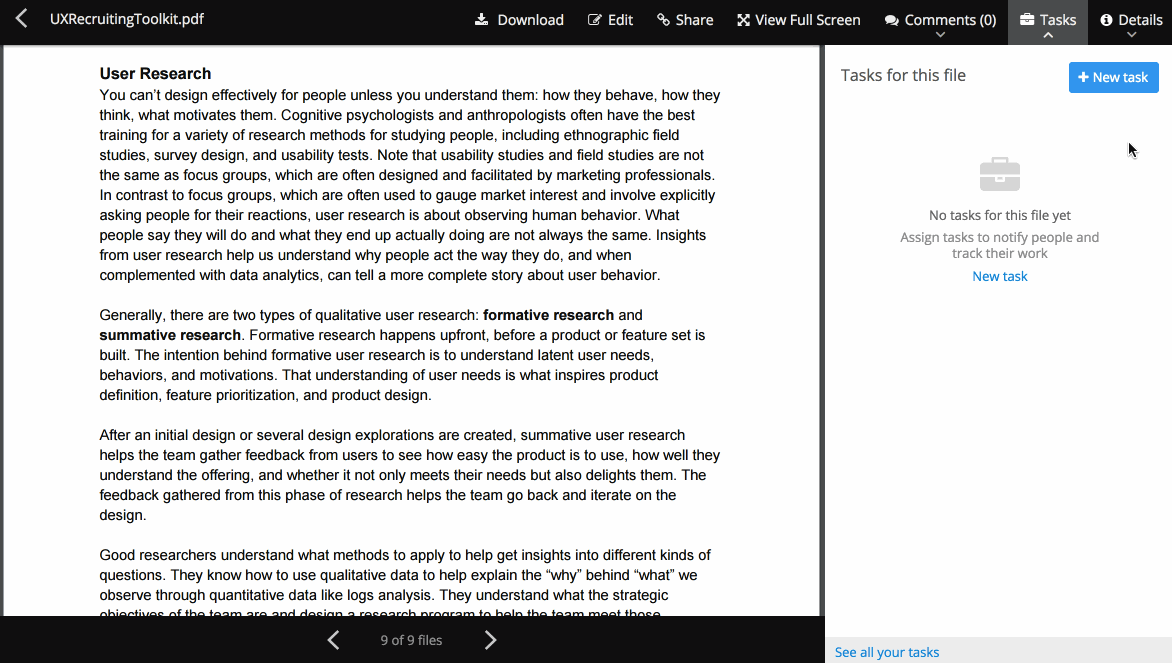Click the Edit pencil icon
Image resolution: width=1172 pixels, height=663 pixels.
click(x=595, y=20)
